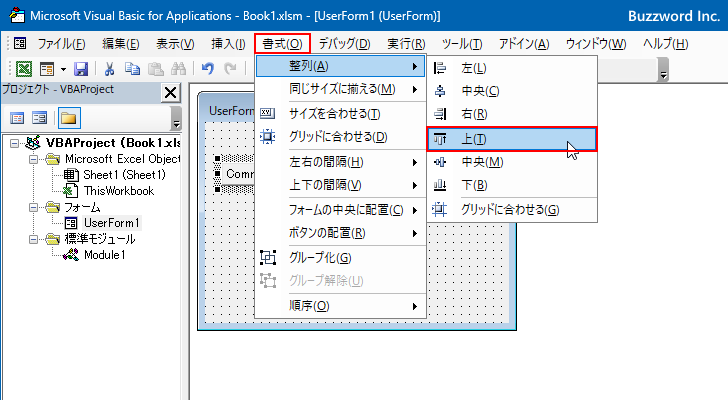Image resolution: width=728 pixels, height=400 pixels.
Task: Open the アドイン(A) menu
Action: pos(524,44)
